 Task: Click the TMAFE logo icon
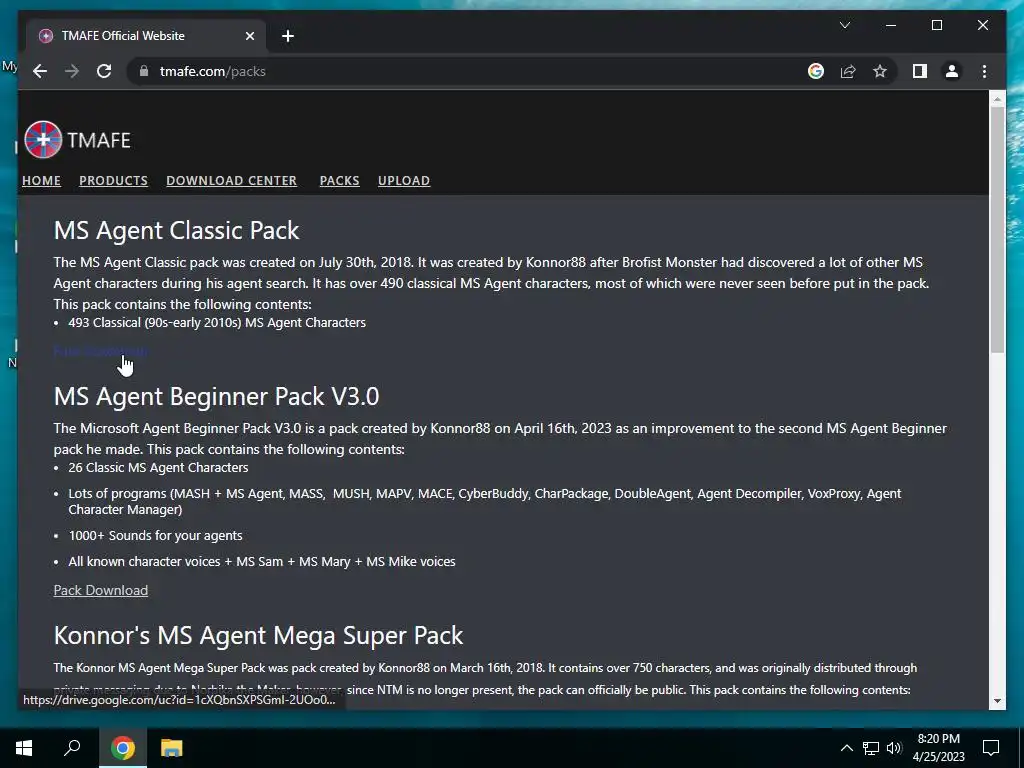43,139
